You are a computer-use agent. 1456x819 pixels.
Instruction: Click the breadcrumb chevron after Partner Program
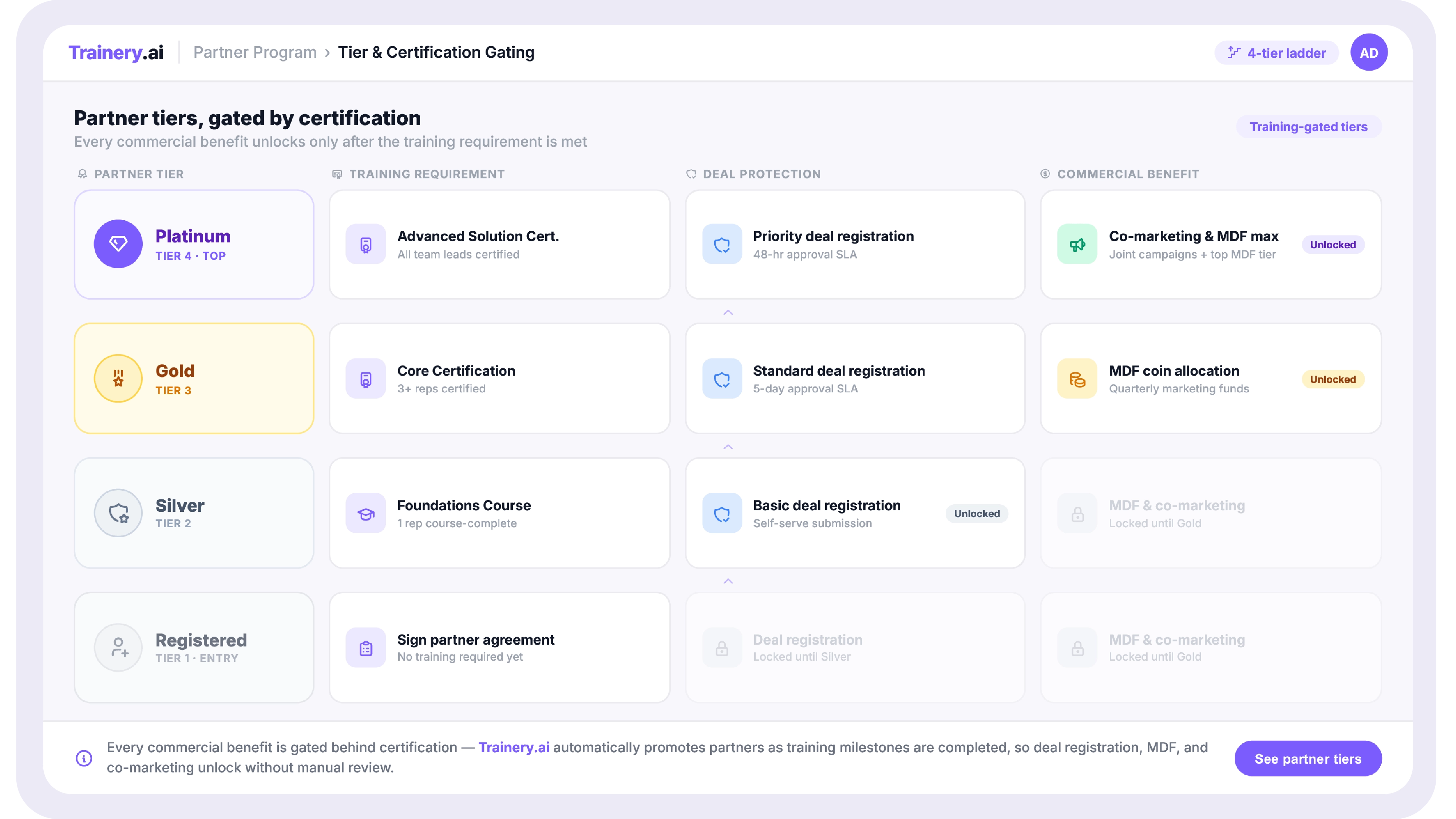[327, 53]
